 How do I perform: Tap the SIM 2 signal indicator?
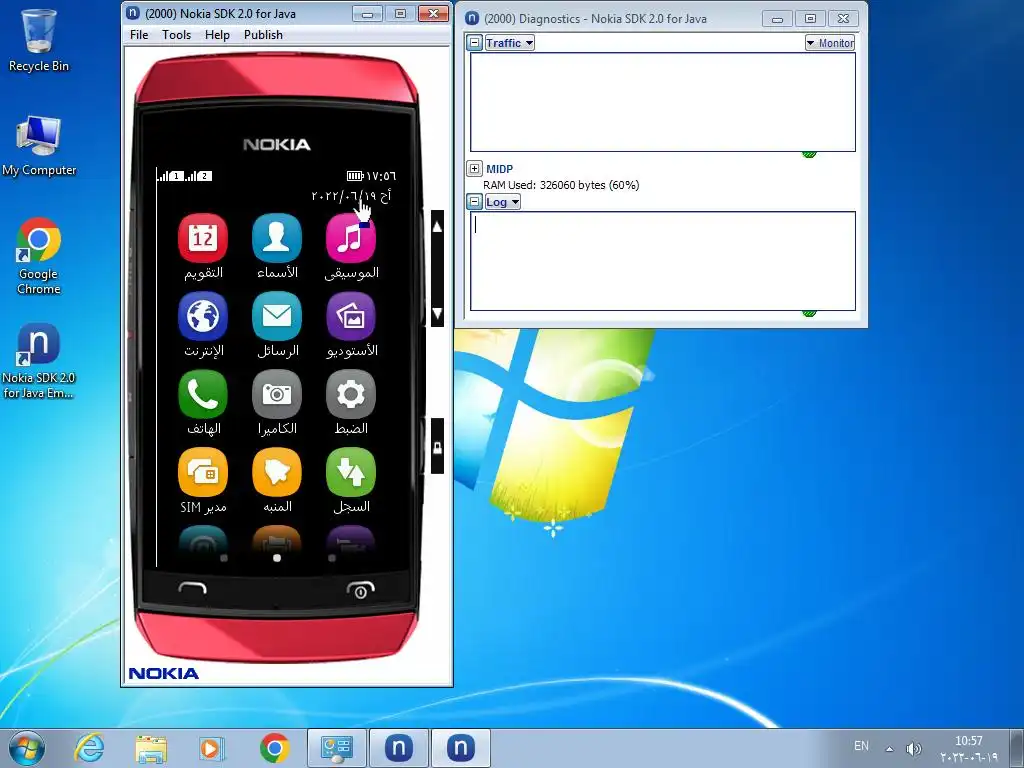[x=199, y=176]
